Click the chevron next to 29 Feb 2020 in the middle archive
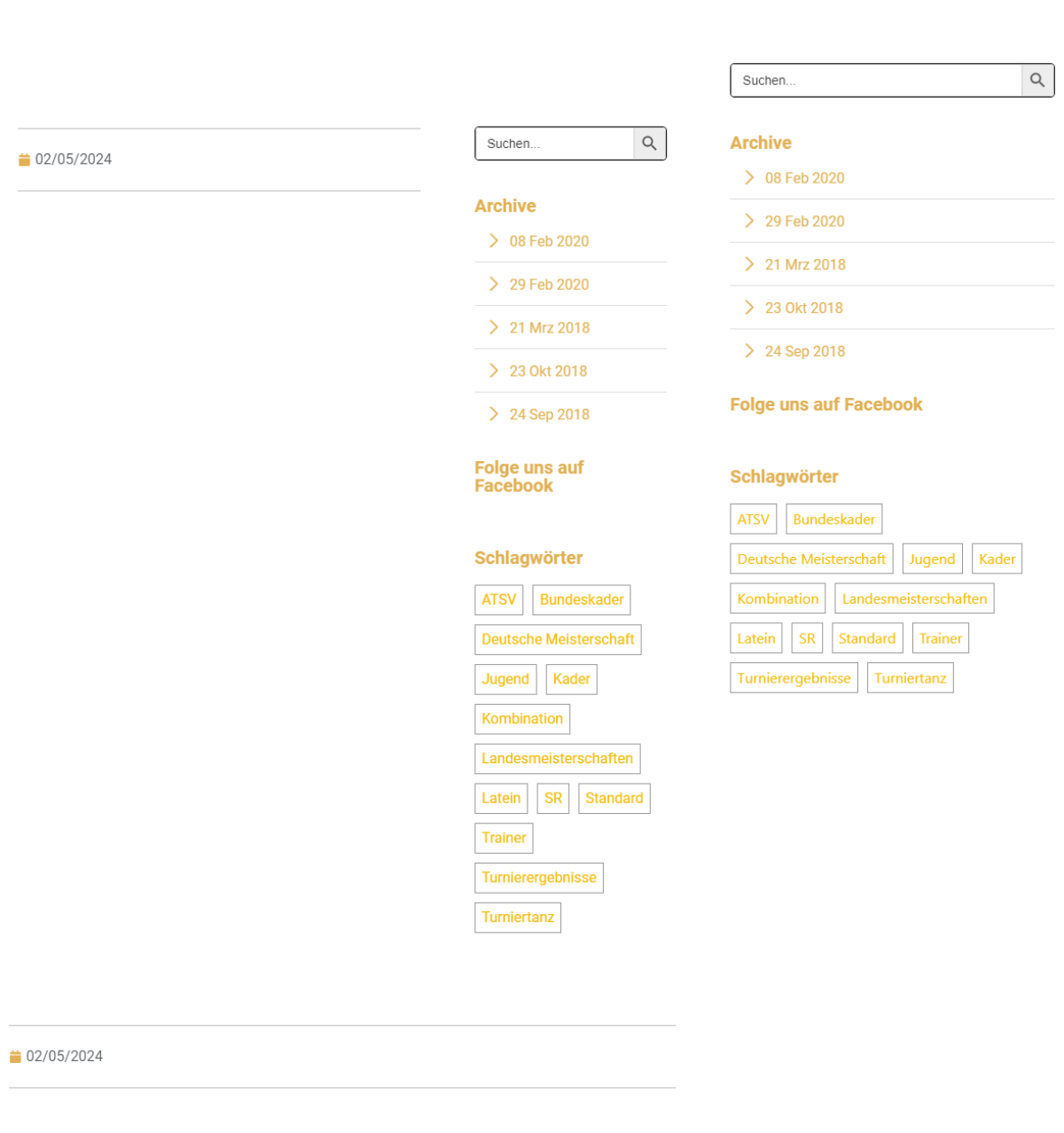The width and height of the screenshot is (1064, 1133). (494, 284)
